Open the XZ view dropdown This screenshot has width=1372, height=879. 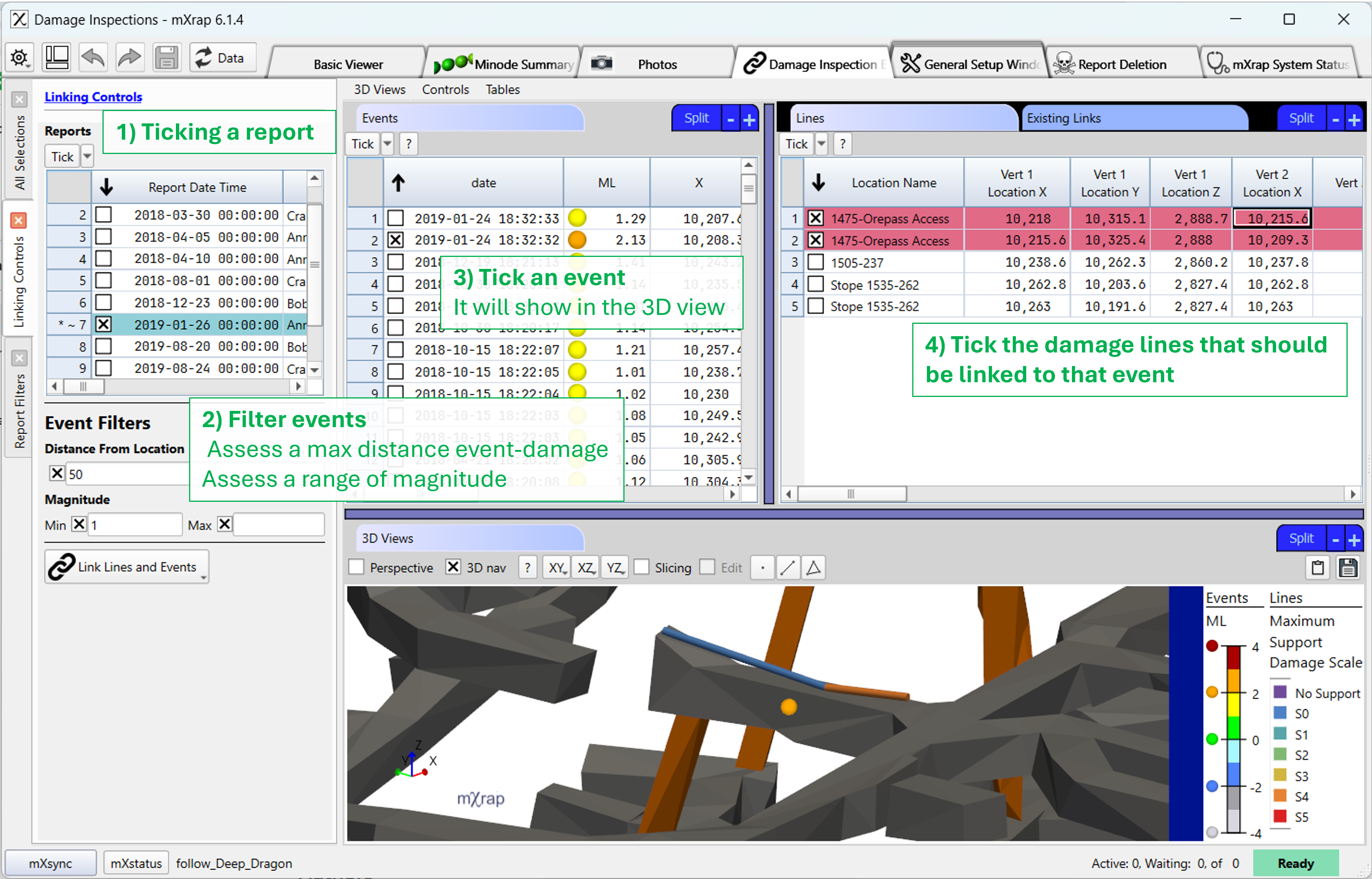click(585, 567)
